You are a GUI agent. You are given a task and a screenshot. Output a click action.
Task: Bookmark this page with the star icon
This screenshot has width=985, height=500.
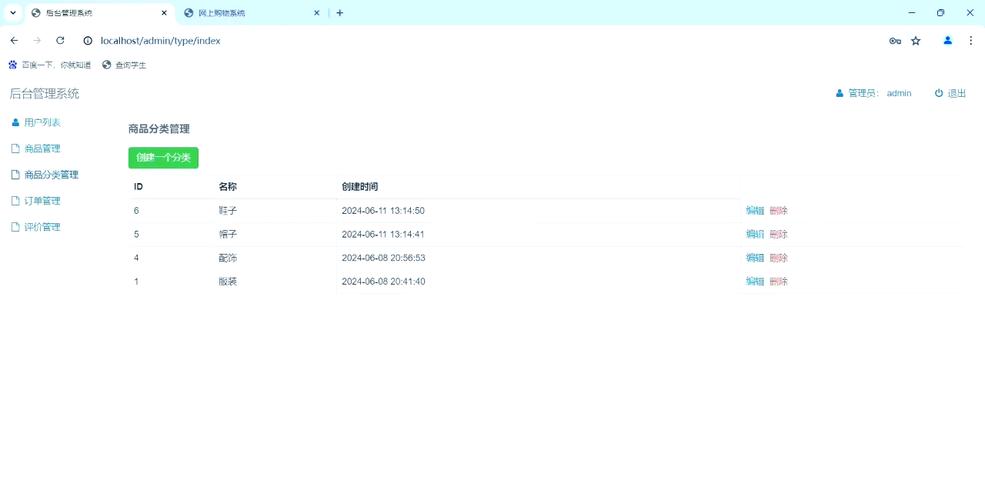tap(916, 41)
